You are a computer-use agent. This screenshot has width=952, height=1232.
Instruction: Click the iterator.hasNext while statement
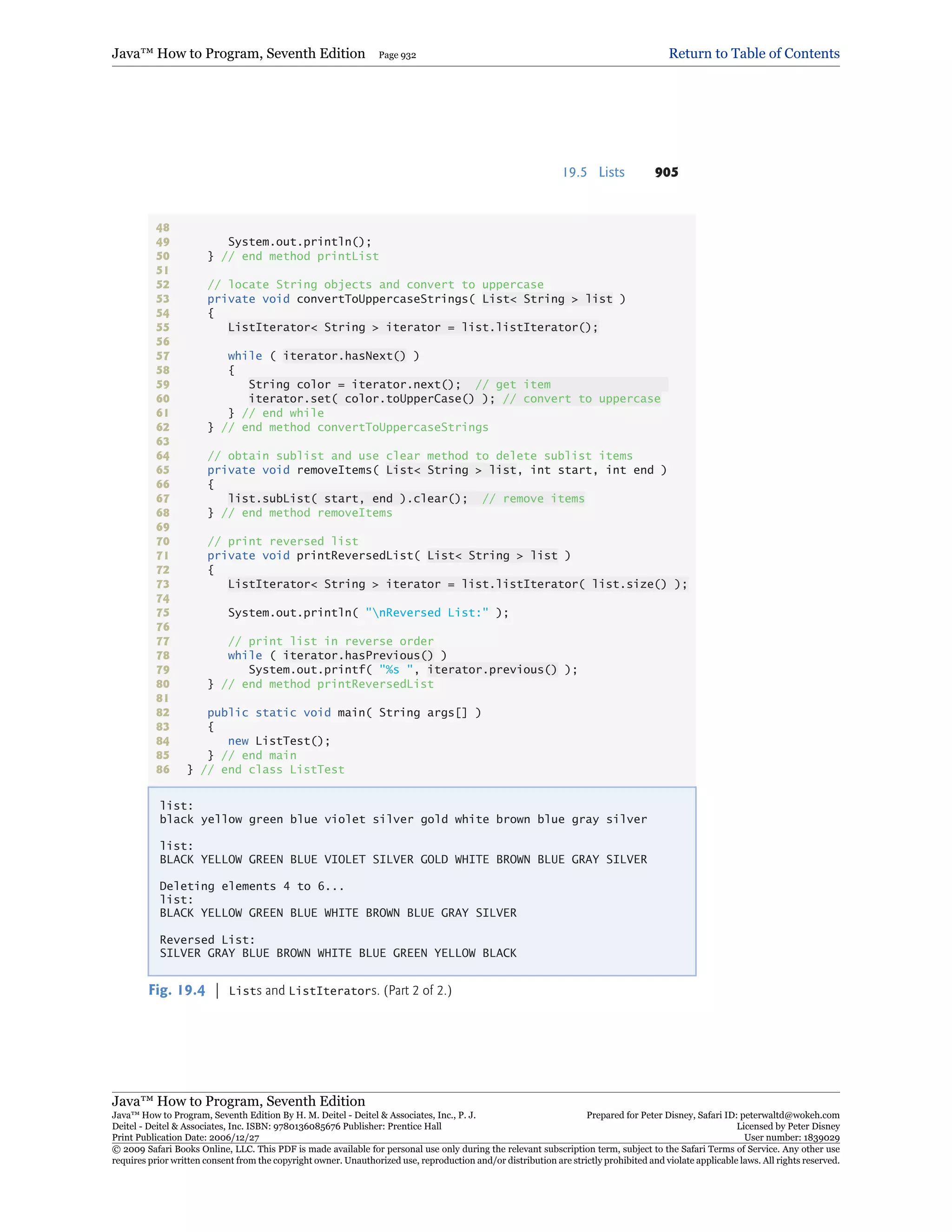323,356
